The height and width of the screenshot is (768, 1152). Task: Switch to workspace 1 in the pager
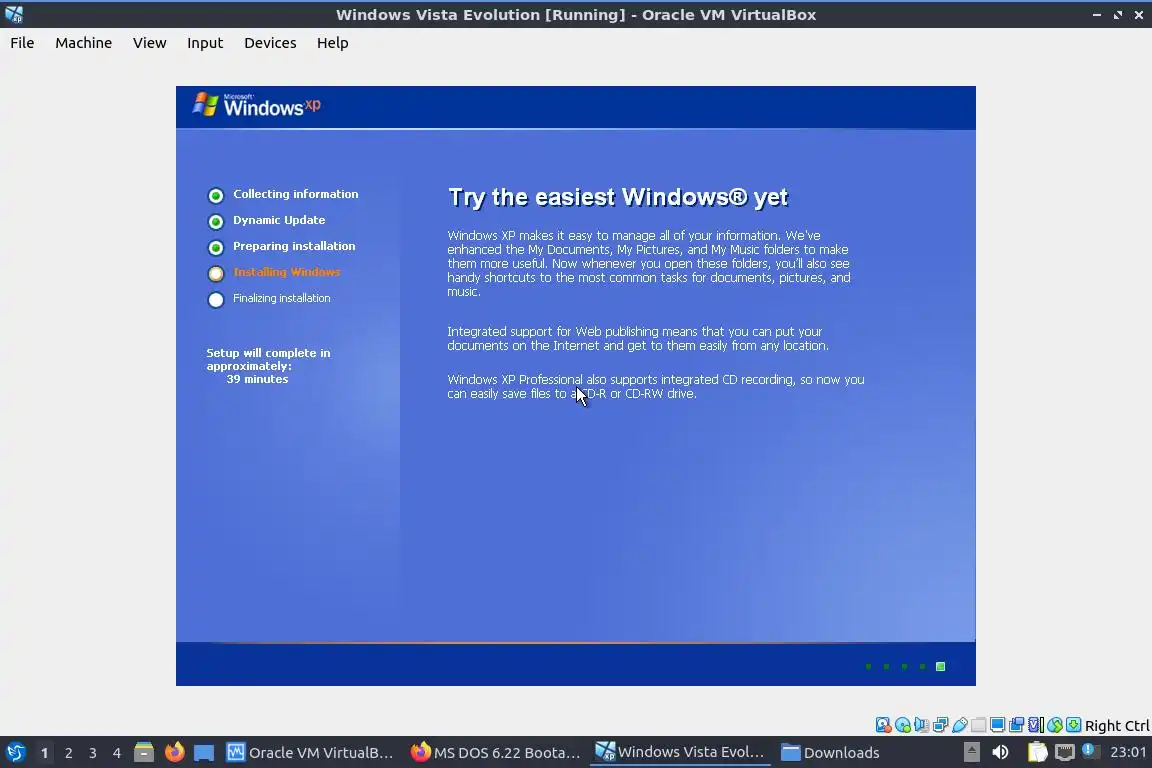click(x=45, y=753)
